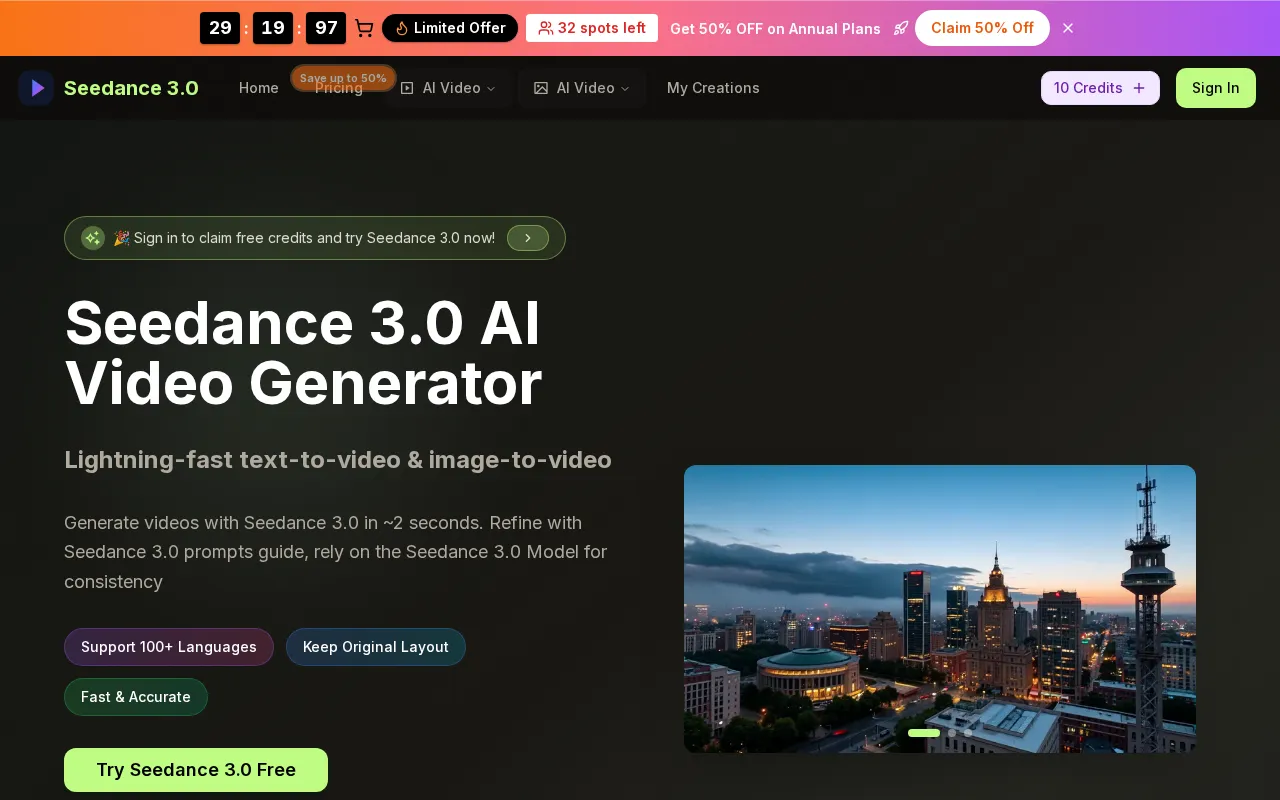Click 'Get 50% OFF on Annual Plans' text
This screenshot has width=1280, height=800.
[775, 28]
